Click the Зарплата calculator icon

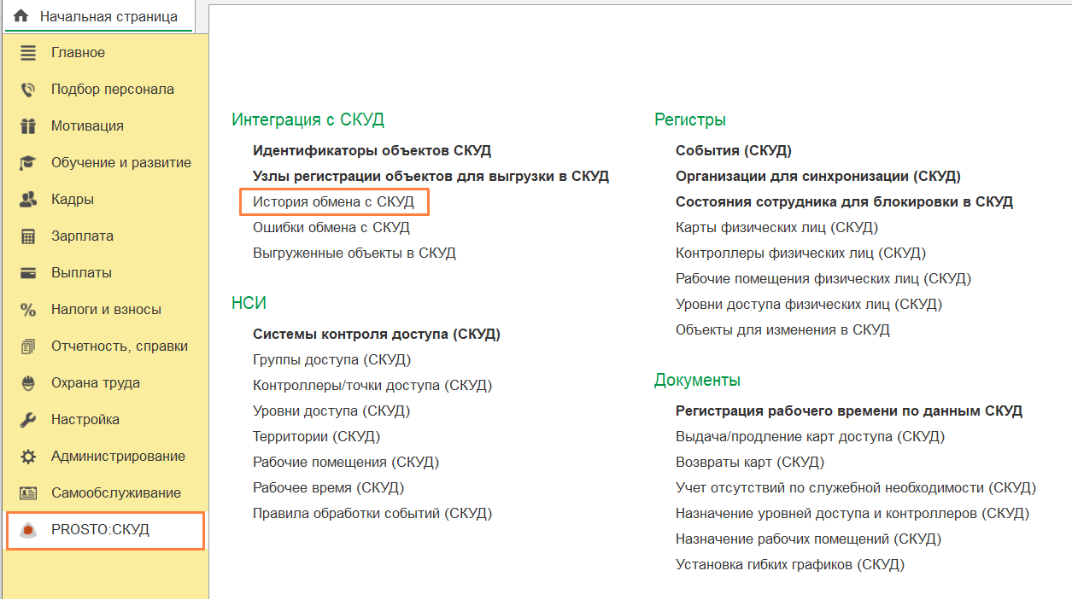(x=28, y=237)
